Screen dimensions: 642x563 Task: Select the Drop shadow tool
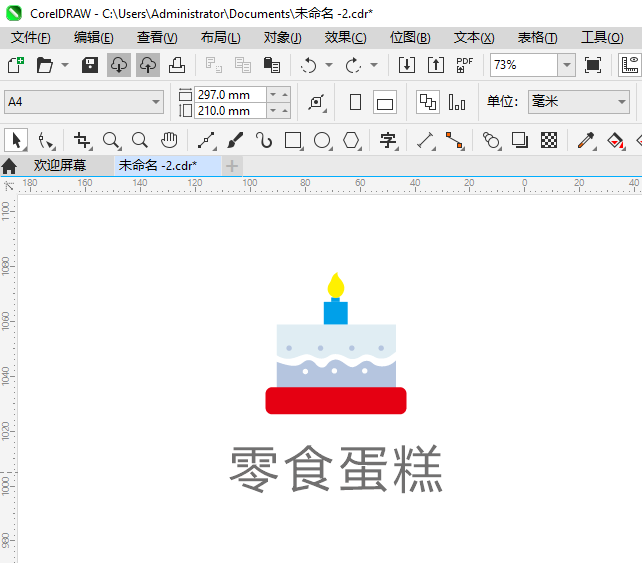point(520,140)
